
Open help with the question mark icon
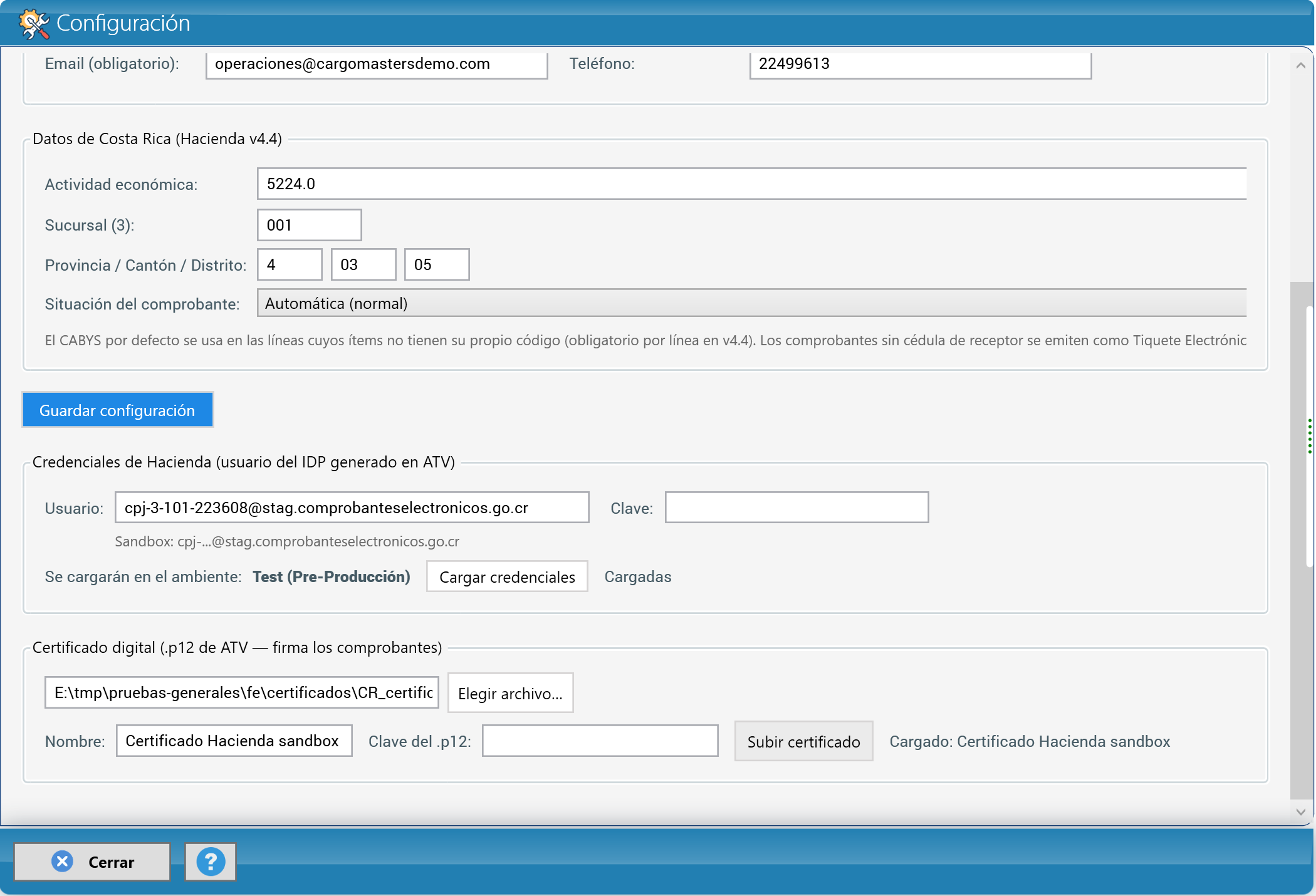coord(211,862)
